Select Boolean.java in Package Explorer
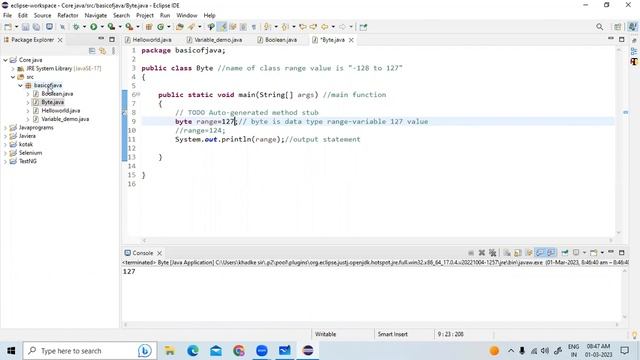Image resolution: width=640 pixels, height=360 pixels. (x=57, y=93)
